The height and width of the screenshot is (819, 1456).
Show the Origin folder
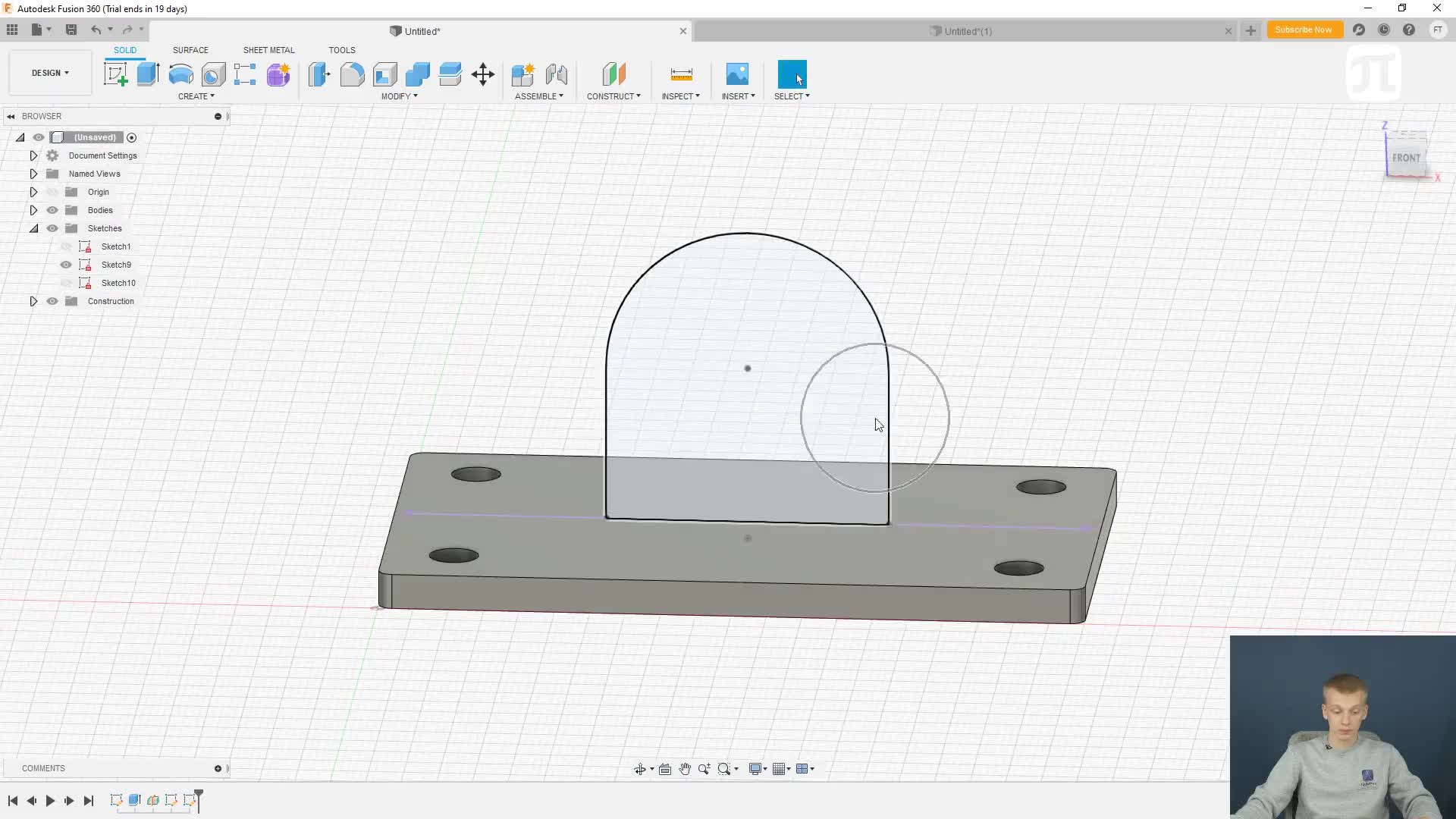tap(52, 192)
